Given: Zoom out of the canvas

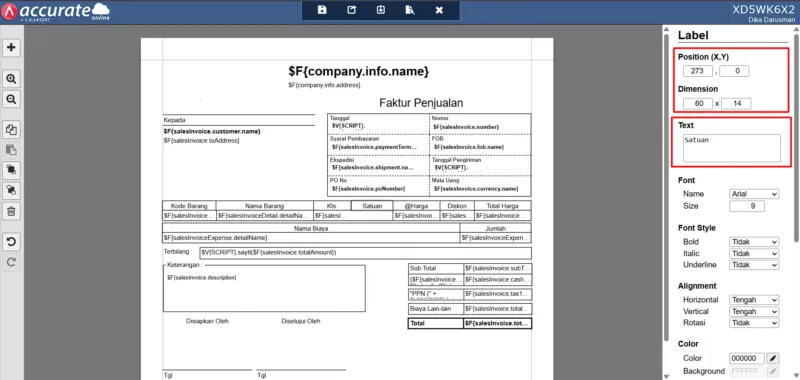Looking at the screenshot, I should [x=11, y=98].
